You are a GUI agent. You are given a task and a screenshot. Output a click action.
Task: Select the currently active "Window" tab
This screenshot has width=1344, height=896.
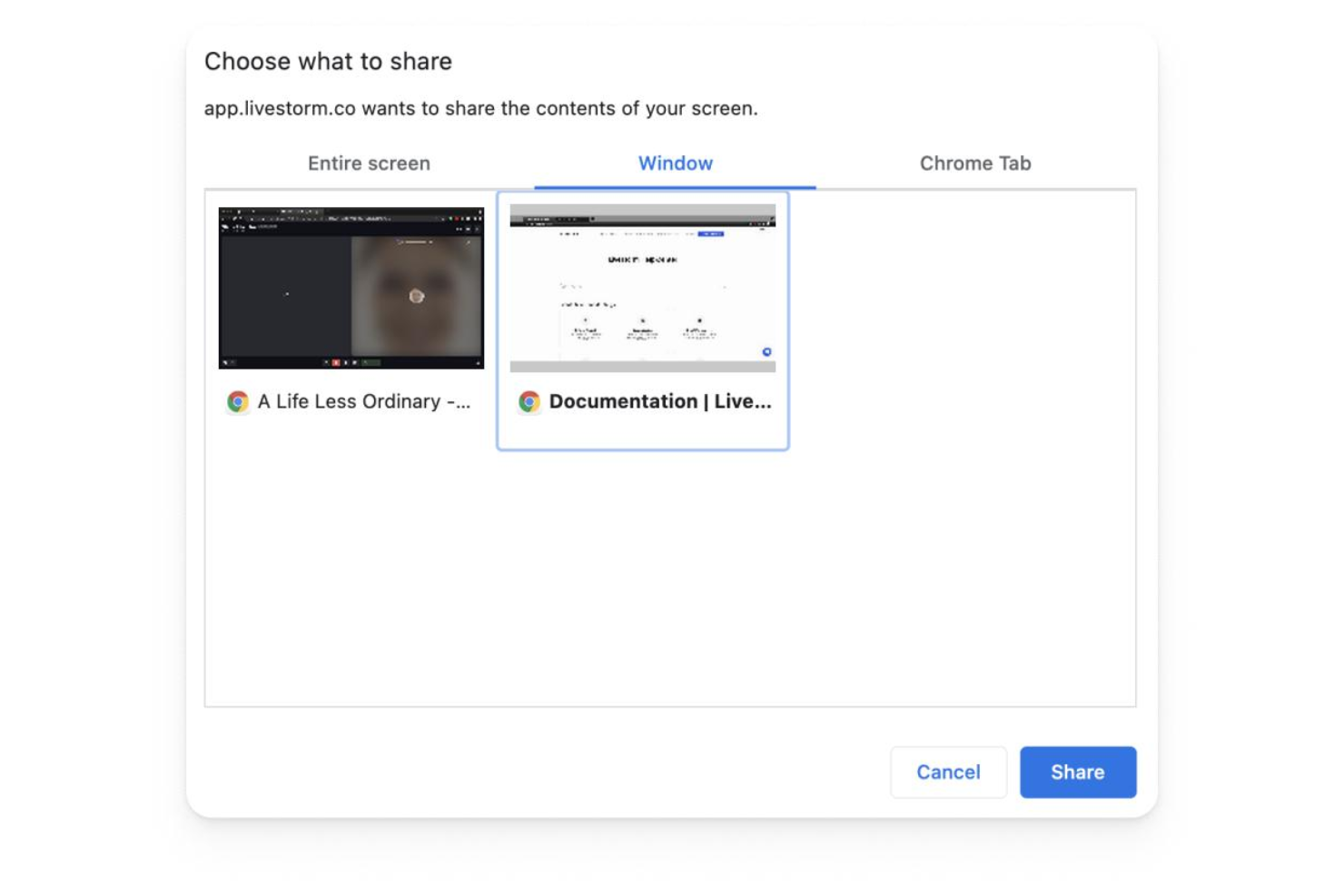coord(674,163)
